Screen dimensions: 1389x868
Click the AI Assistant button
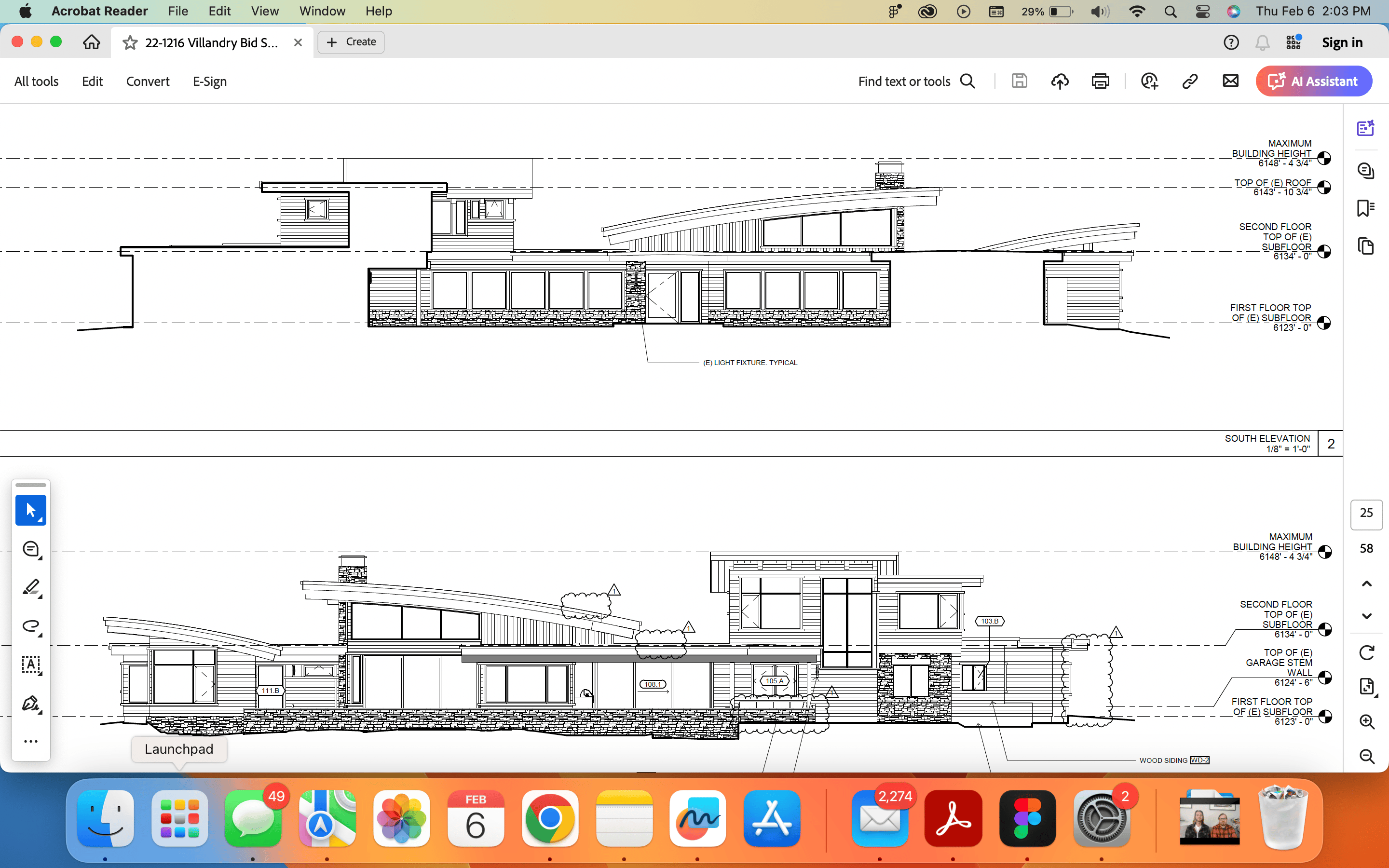pos(1313,81)
